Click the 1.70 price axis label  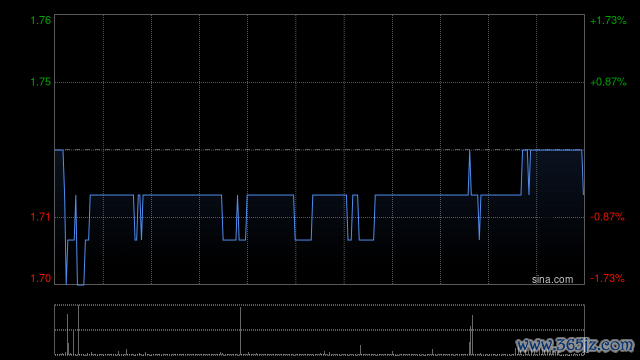[x=41, y=278]
